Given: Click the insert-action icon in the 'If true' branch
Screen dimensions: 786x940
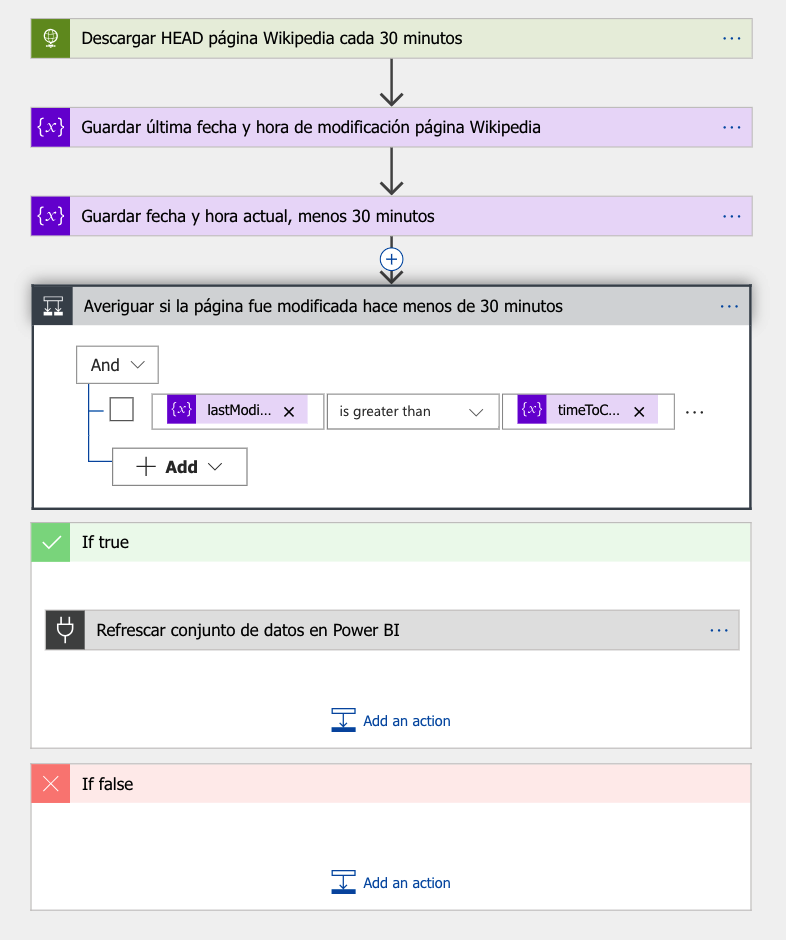Looking at the screenshot, I should click(343, 719).
